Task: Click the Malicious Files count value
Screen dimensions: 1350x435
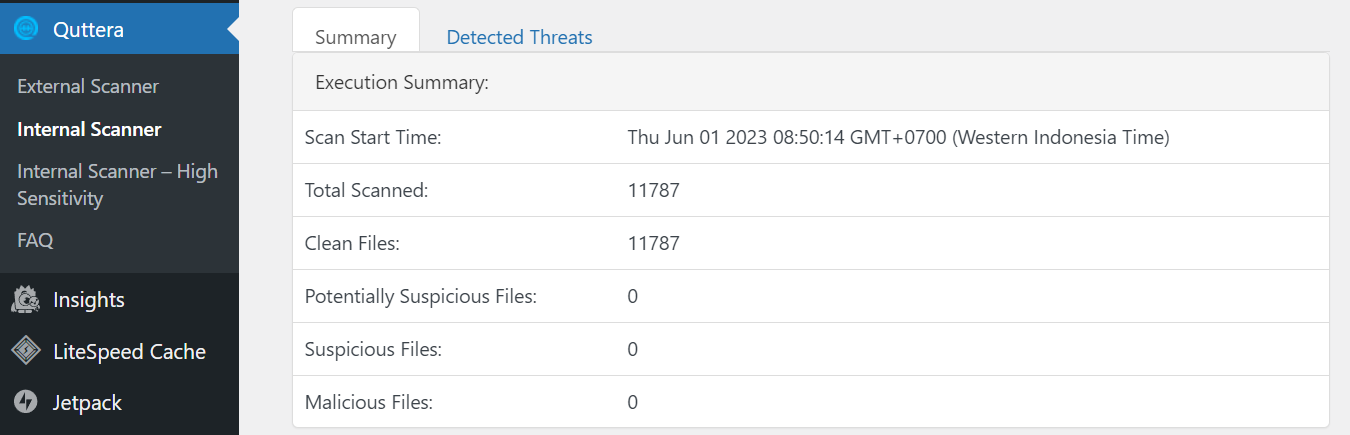Action: (633, 402)
